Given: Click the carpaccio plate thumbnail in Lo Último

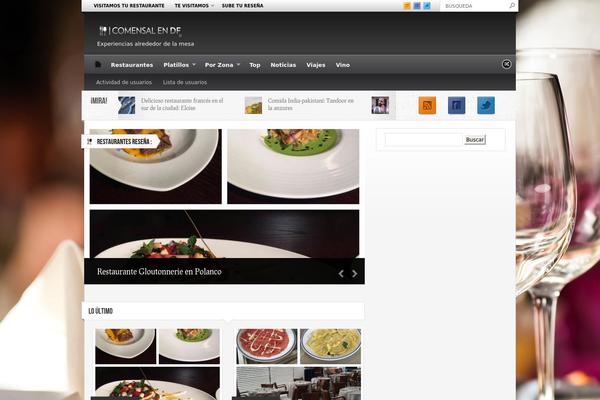Looking at the screenshot, I should (267, 346).
